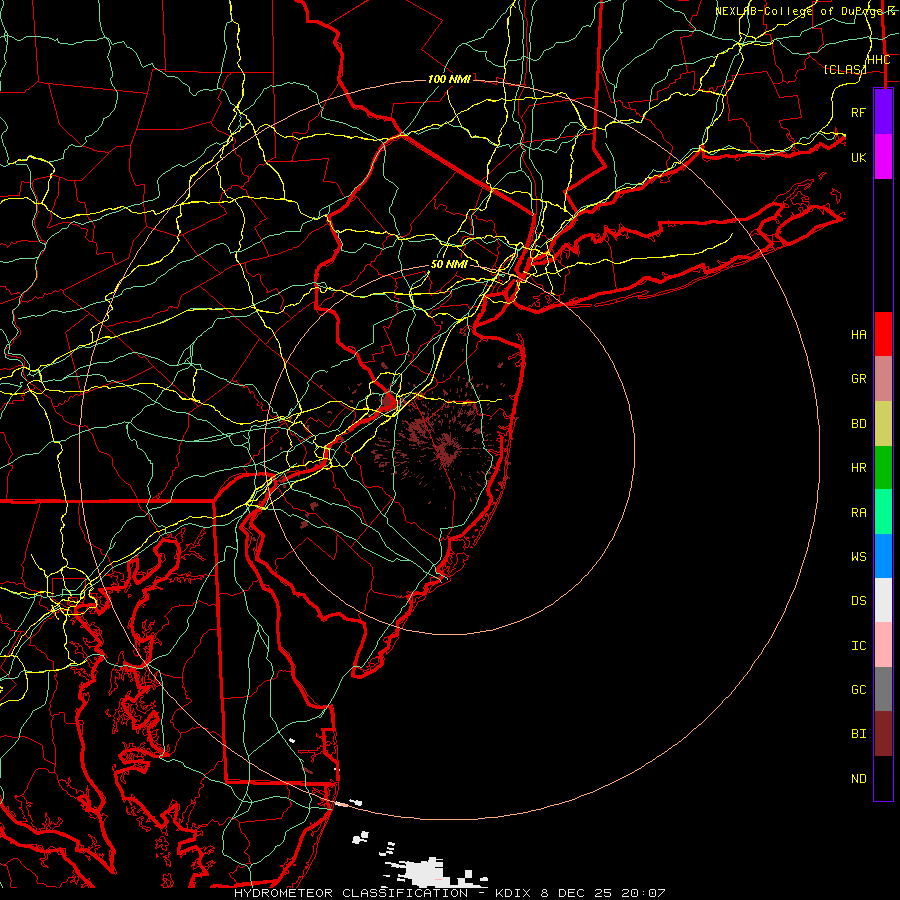Click the gray GC legend swatch
This screenshot has height=900, width=900.
pos(883,689)
